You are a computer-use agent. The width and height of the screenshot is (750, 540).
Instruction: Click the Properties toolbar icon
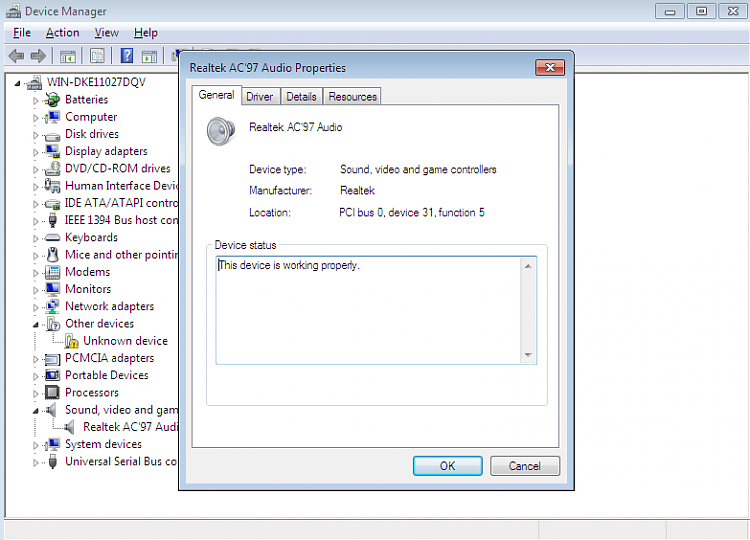[97, 56]
